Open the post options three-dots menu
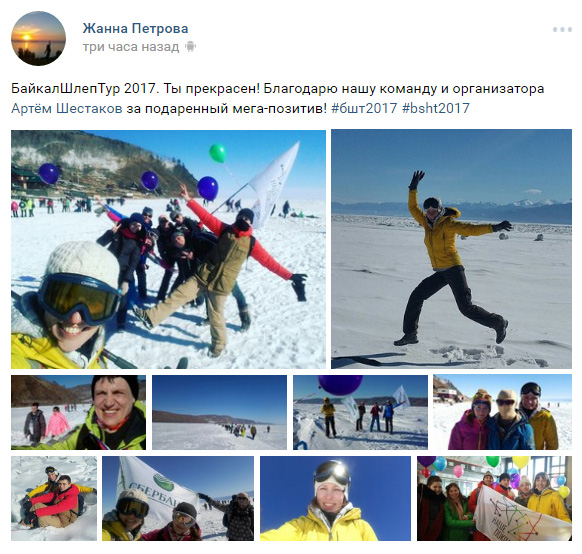Image resolution: width=582 pixels, height=554 pixels. (562, 29)
